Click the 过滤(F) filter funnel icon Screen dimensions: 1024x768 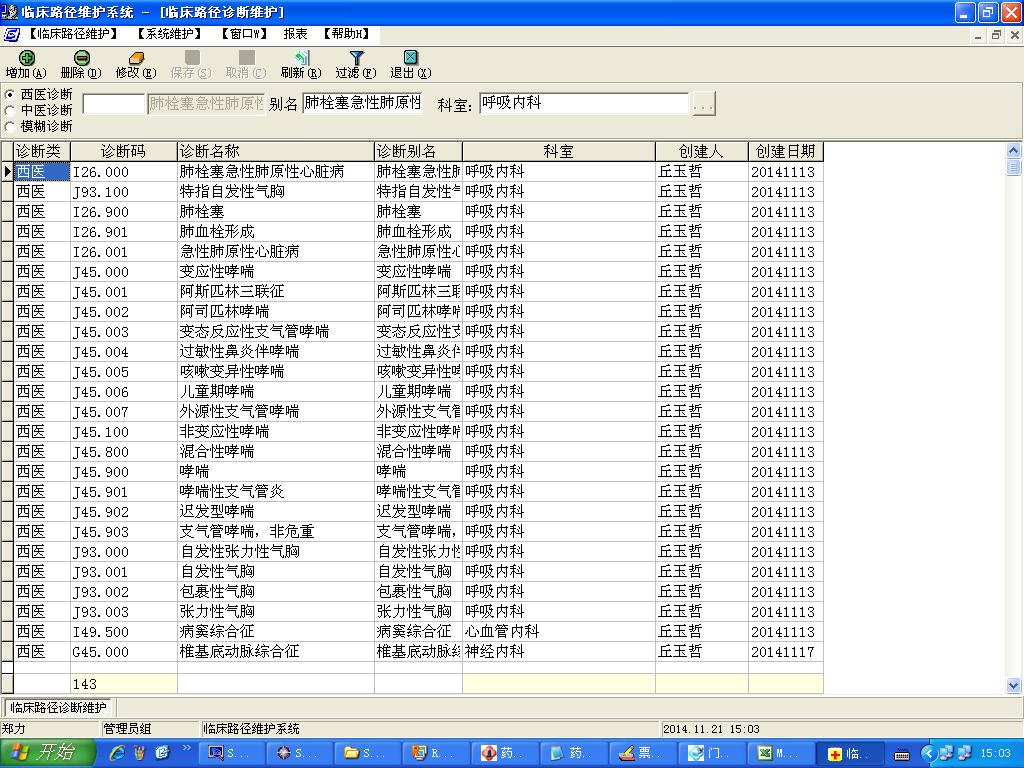point(356,57)
